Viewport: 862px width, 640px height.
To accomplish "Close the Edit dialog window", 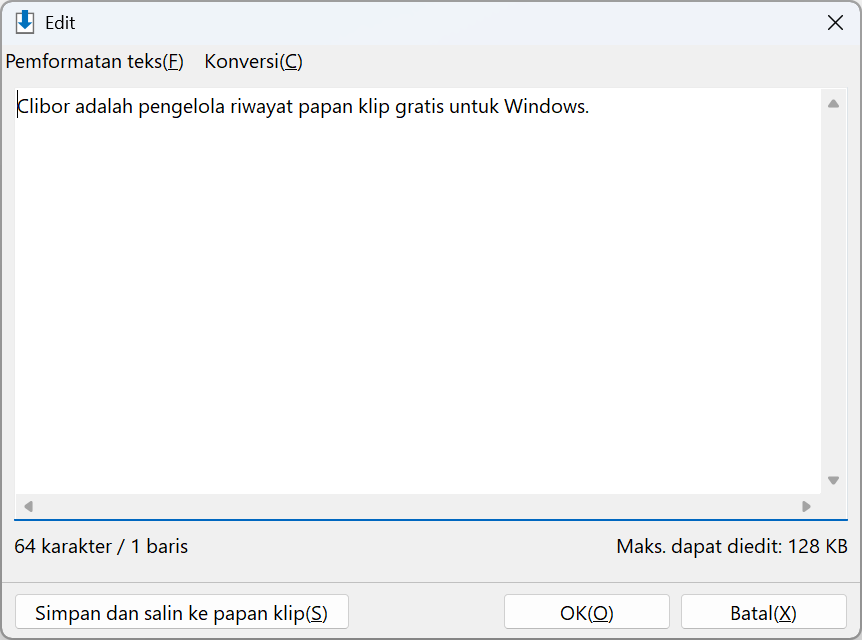I will point(835,23).
